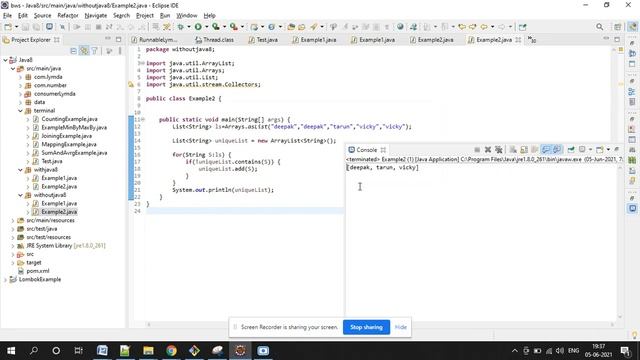Image resolution: width=640 pixels, height=360 pixels.
Task: Open the Refactor menu
Action: tap(68, 16)
